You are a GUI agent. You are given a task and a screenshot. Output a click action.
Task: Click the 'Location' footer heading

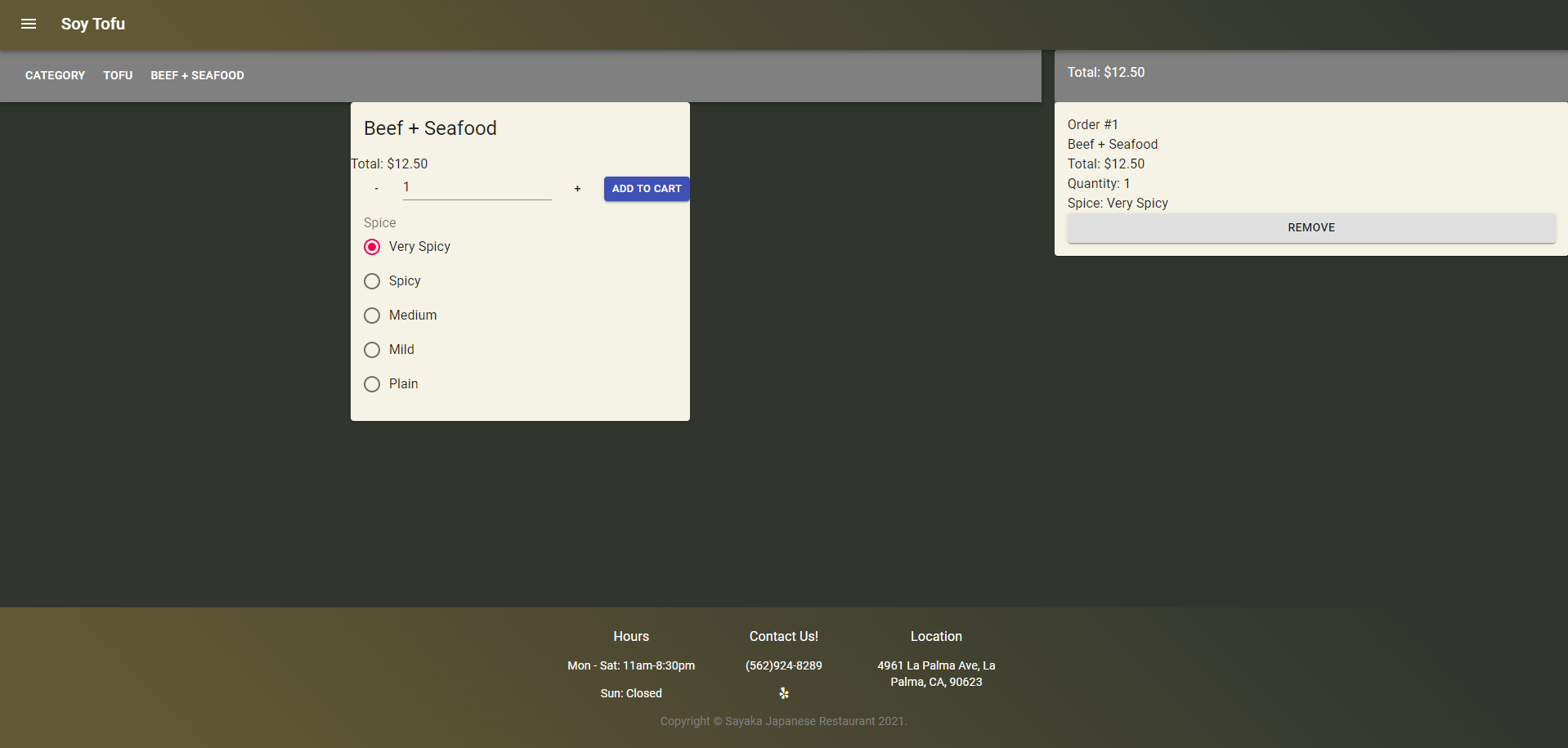[x=937, y=636]
